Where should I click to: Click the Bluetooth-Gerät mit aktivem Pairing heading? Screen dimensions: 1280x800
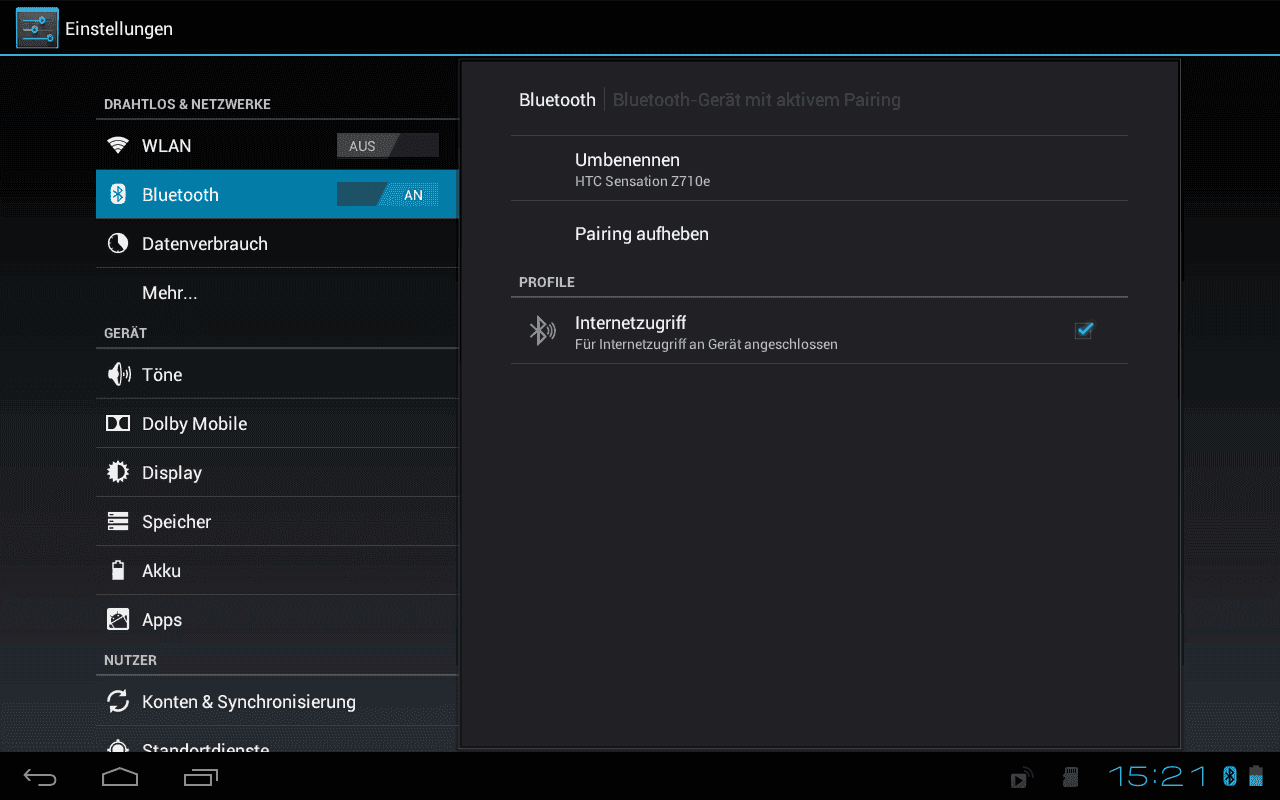tap(757, 100)
